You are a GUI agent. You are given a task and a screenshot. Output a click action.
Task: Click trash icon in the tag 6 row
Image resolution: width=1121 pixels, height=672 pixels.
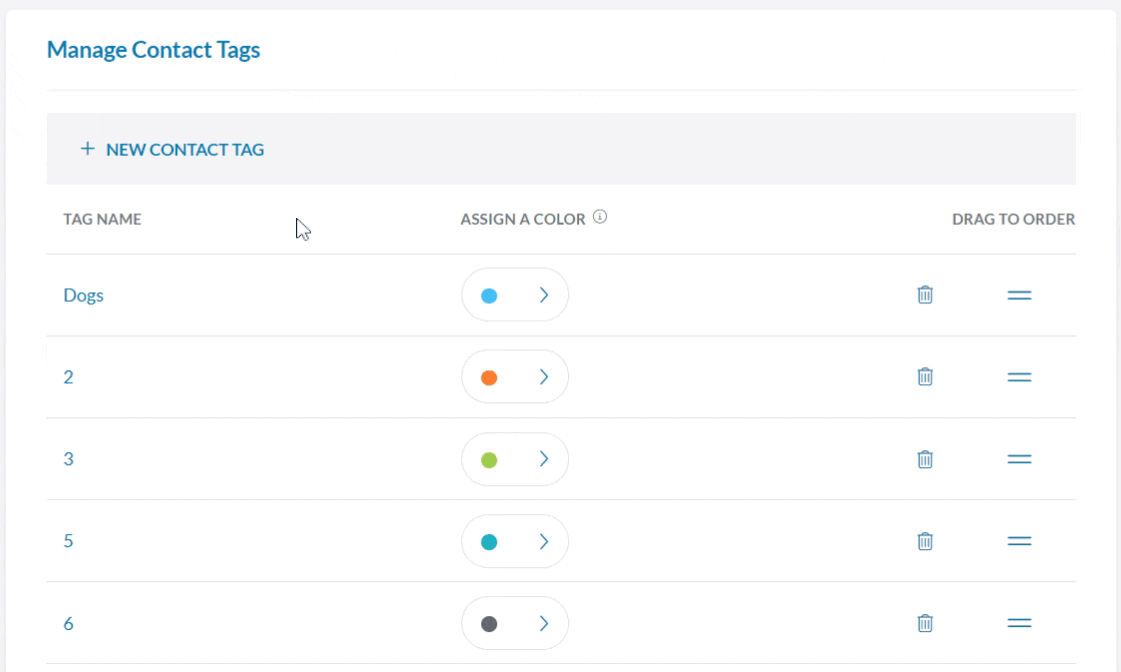[x=925, y=623]
